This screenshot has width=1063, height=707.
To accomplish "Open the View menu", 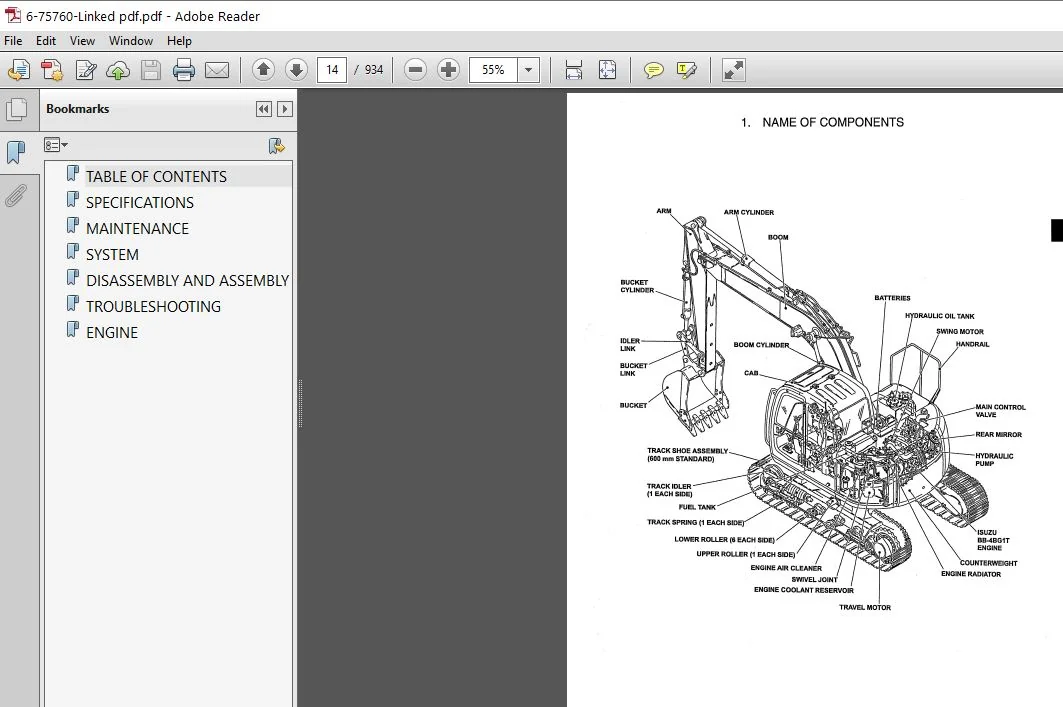I will click(82, 41).
